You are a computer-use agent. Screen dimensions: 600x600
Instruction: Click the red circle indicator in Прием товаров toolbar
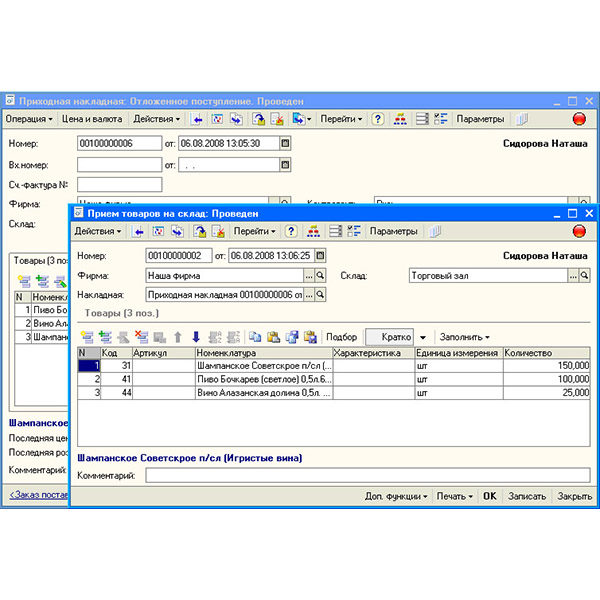click(579, 232)
